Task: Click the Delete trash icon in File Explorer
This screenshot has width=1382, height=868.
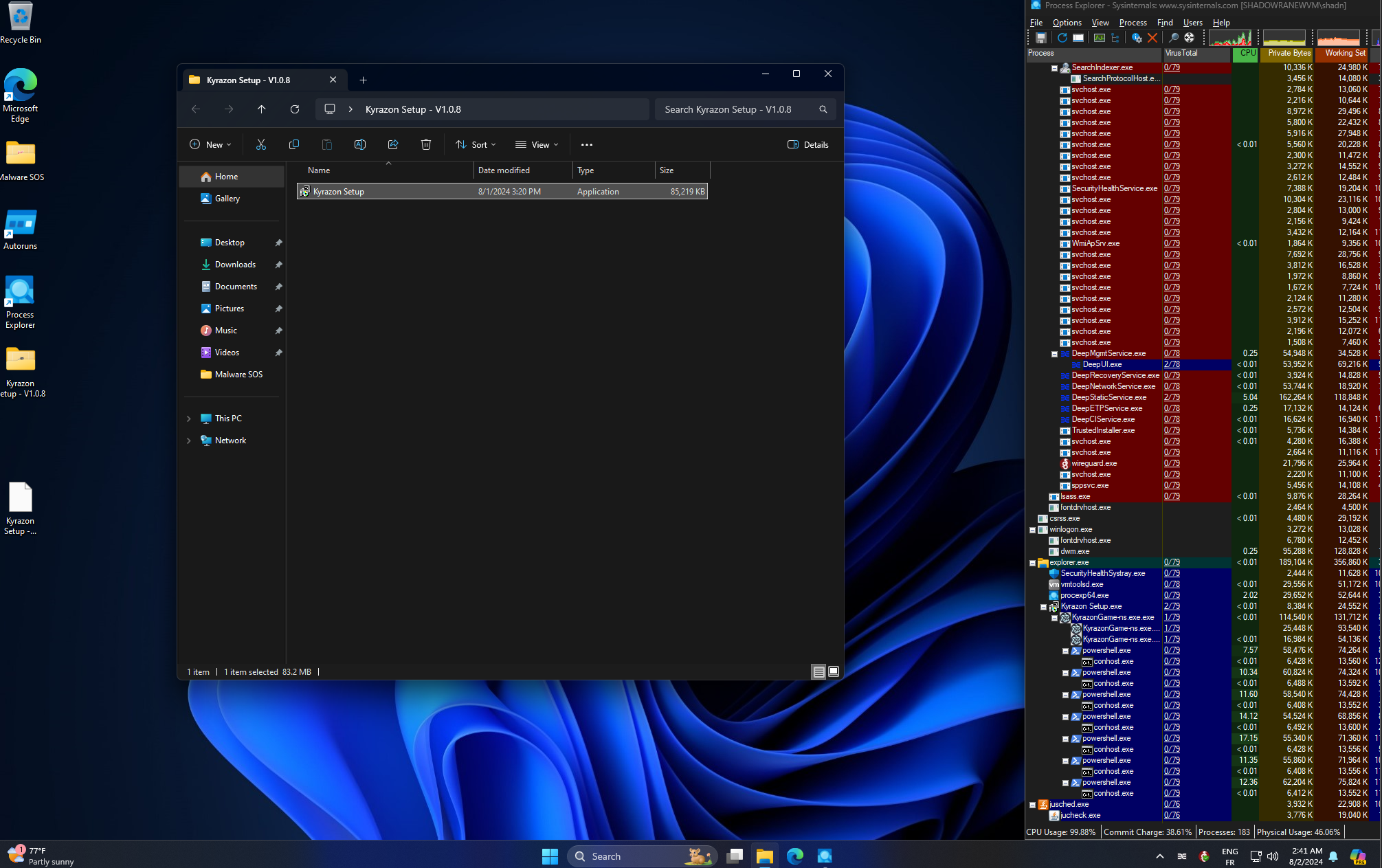Action: tap(426, 144)
